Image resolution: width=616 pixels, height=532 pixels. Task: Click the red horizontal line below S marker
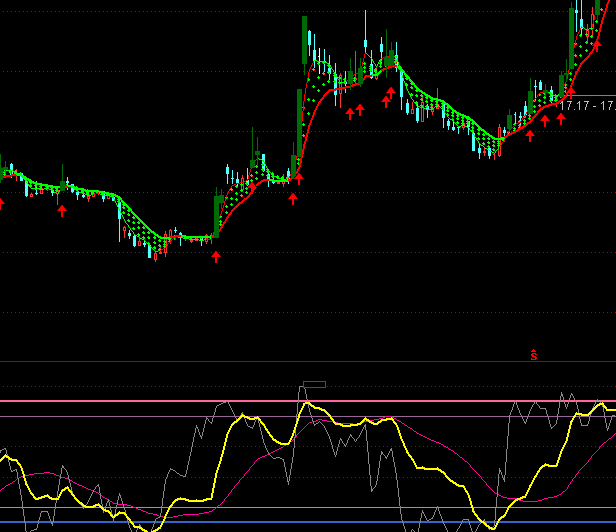300,361
